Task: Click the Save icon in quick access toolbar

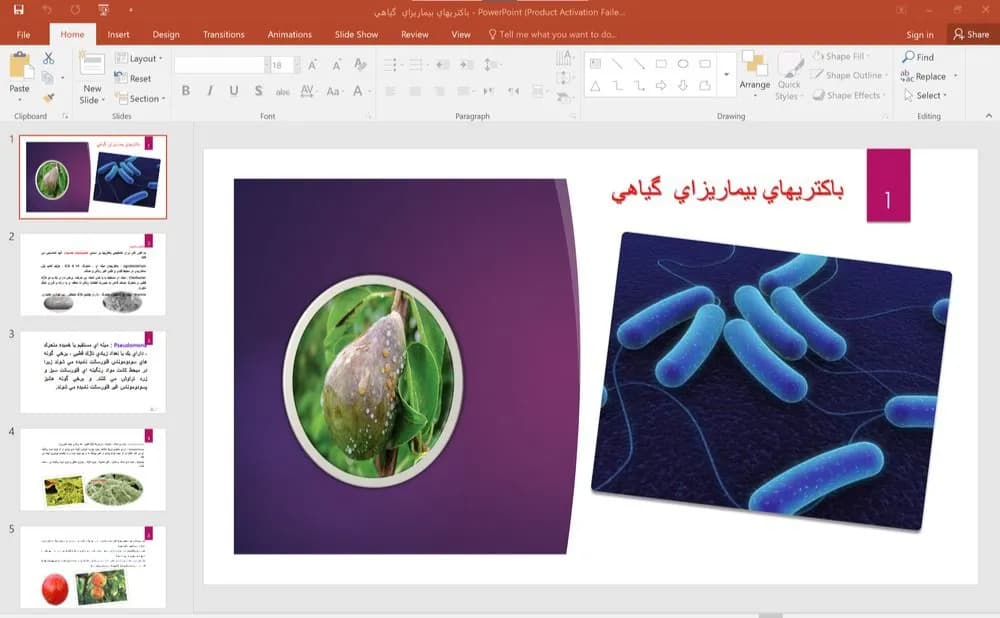Action: click(18, 10)
